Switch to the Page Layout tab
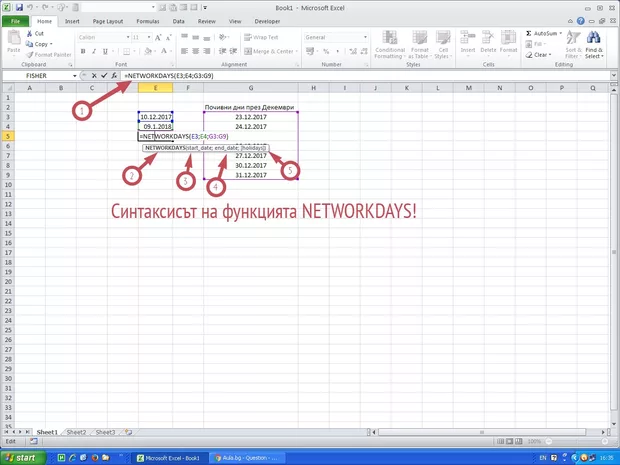 tap(108, 21)
